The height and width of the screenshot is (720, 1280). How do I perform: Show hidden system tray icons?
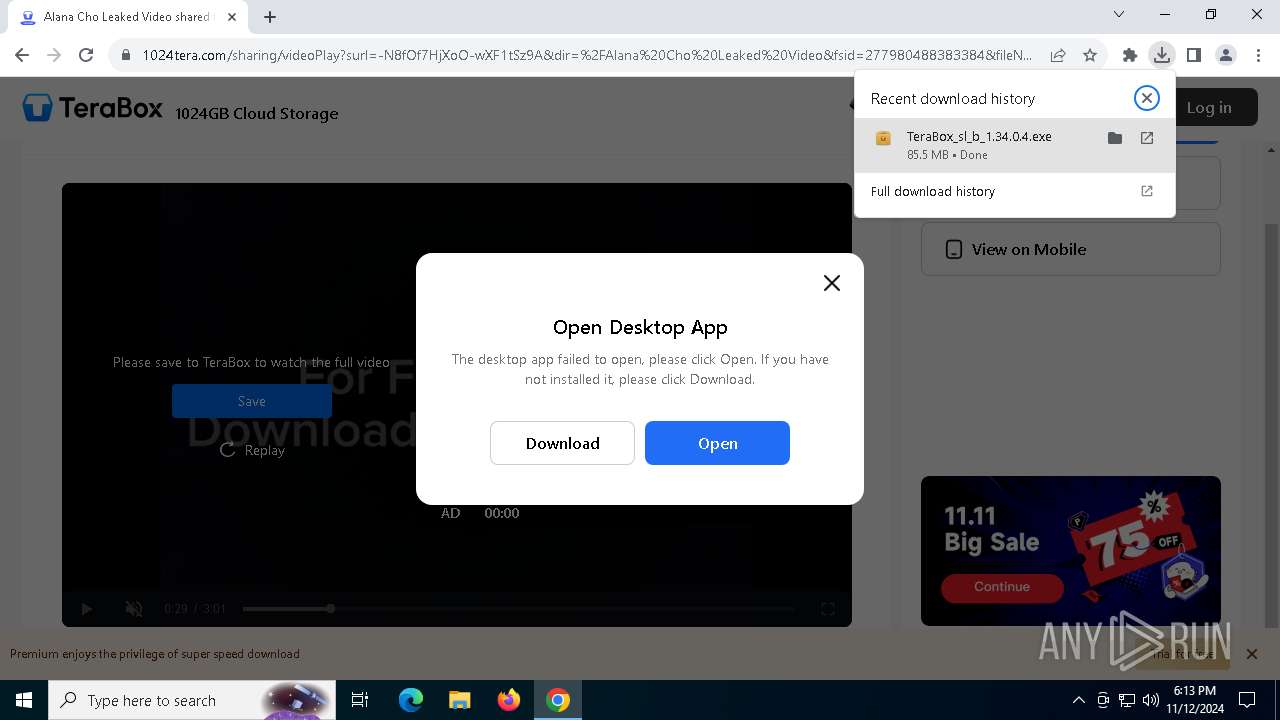pos(1078,700)
